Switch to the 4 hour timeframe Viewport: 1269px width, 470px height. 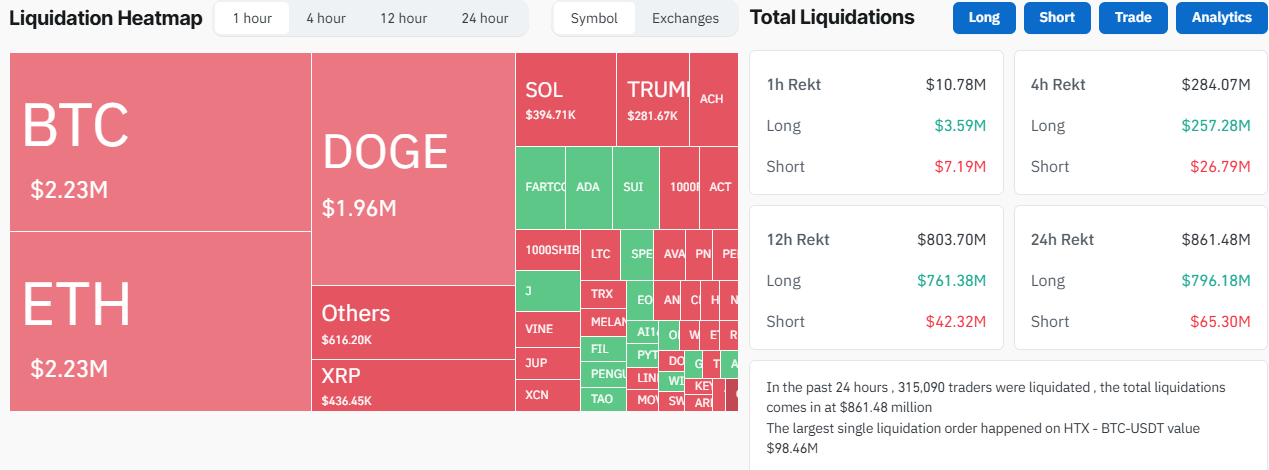click(x=326, y=18)
